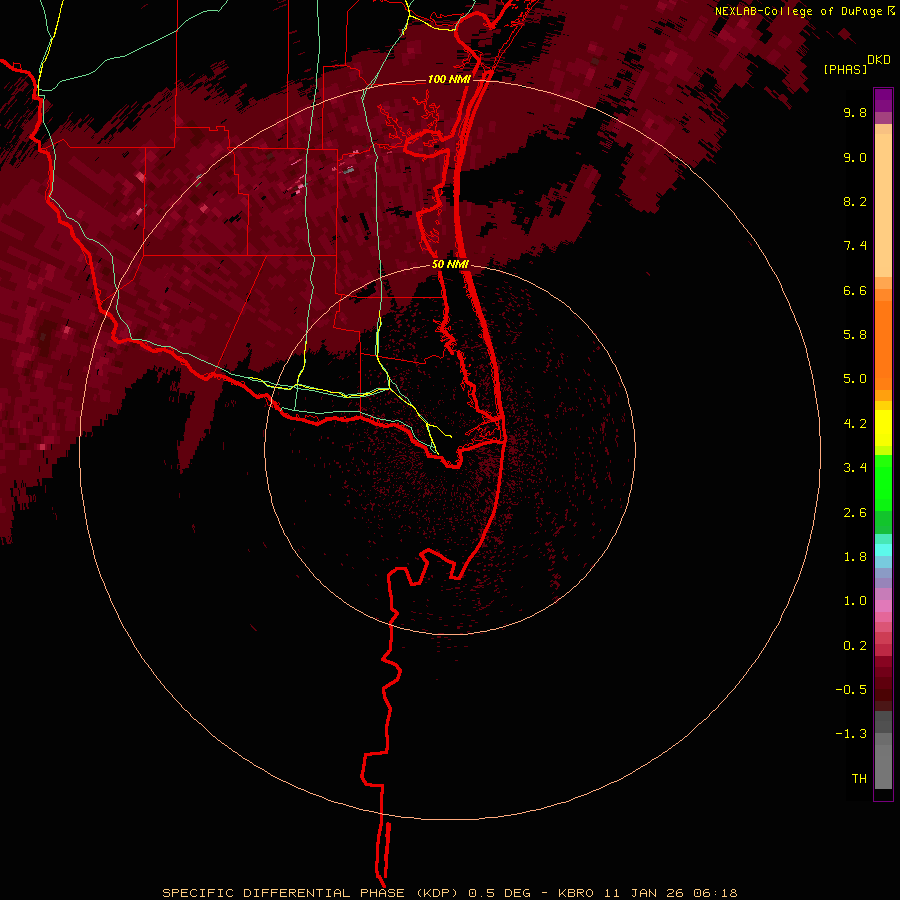
Task: Click the 11 JAN 26 date text
Action: pos(642,893)
